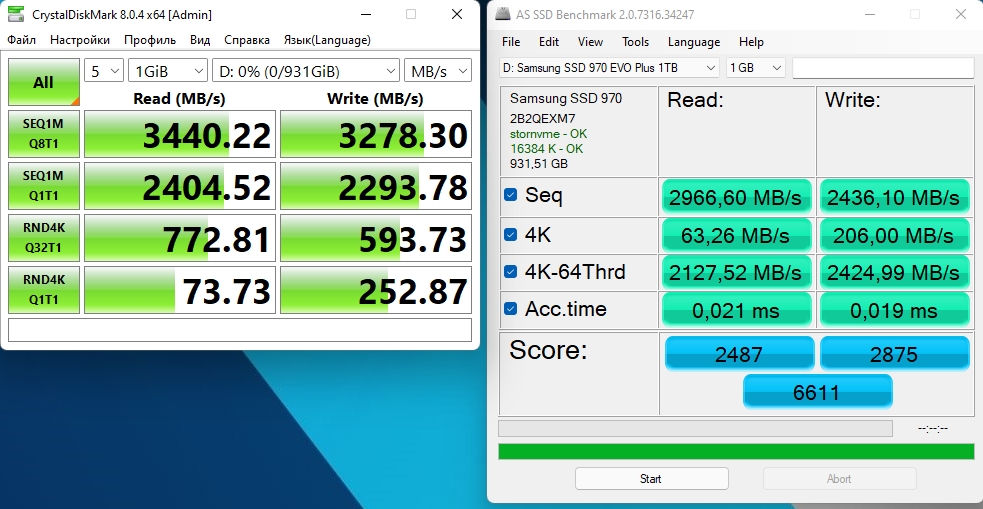
Task: Open the Настройки menu
Action: tap(80, 40)
